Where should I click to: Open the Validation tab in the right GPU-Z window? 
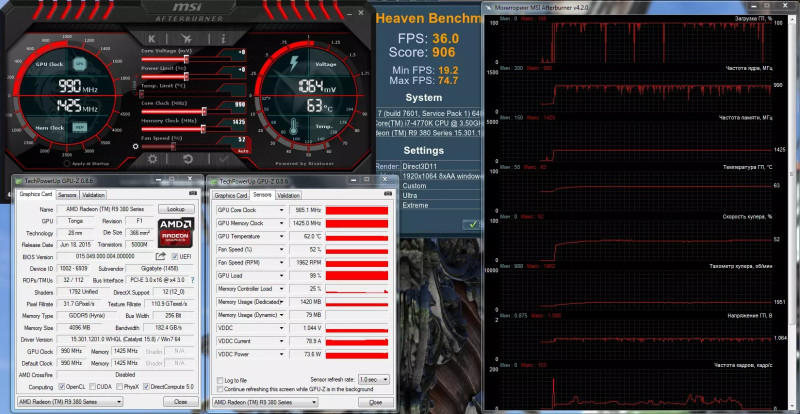pos(289,195)
